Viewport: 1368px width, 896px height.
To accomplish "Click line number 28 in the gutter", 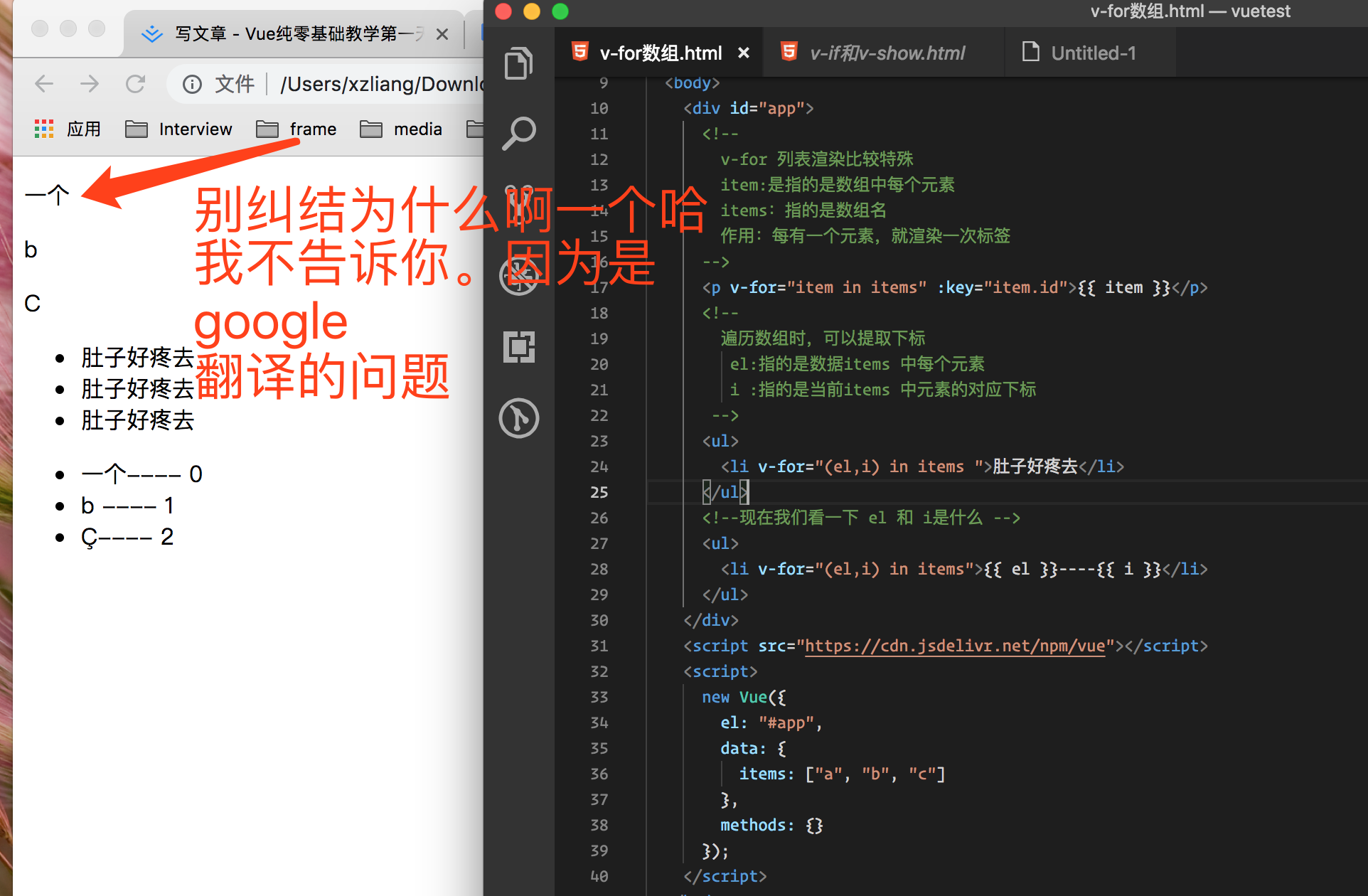I will click(x=599, y=569).
